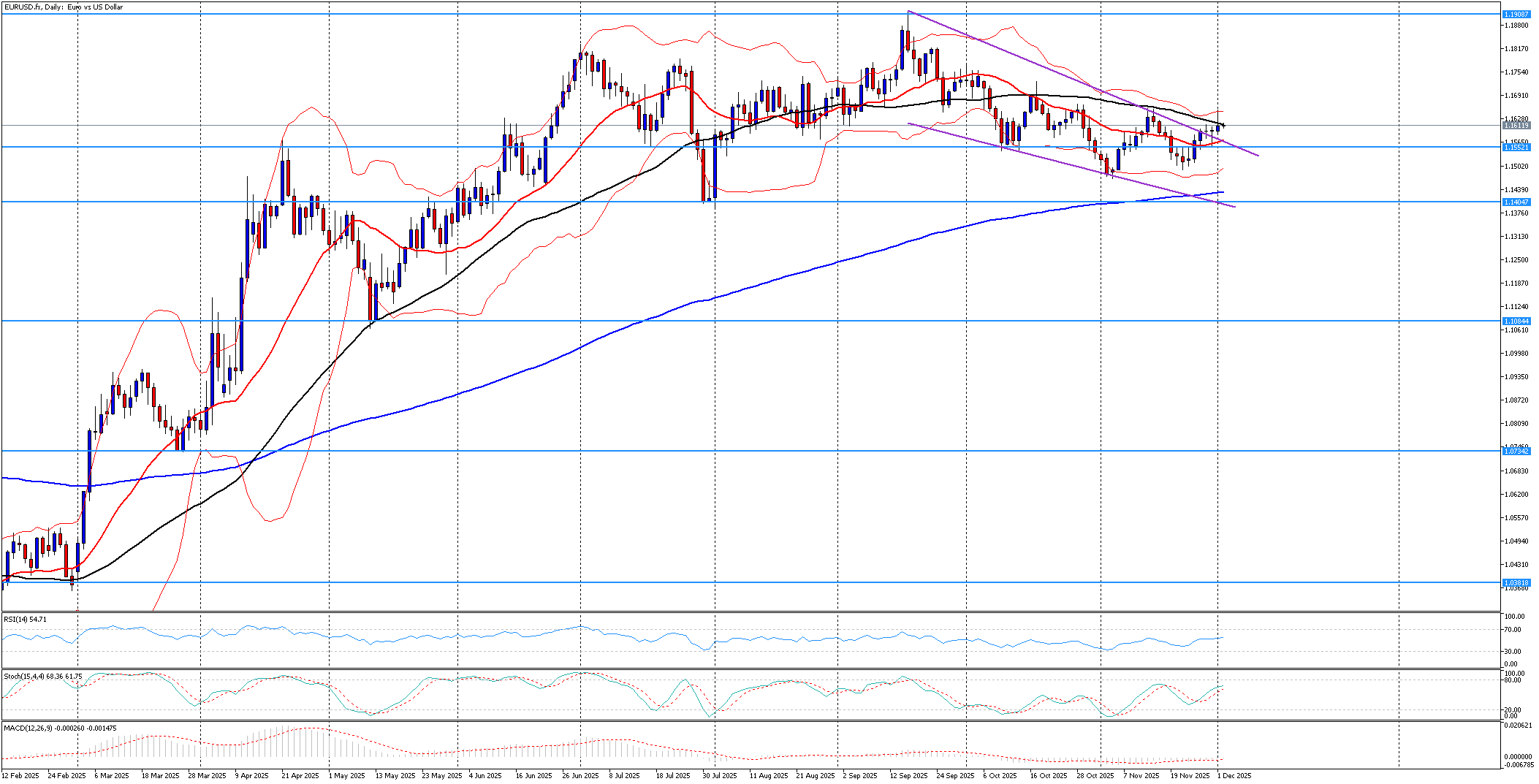Viewport: 1539px width, 784px height.
Task: Select the 1.10844 horizontal level label
Action: coord(1515,321)
